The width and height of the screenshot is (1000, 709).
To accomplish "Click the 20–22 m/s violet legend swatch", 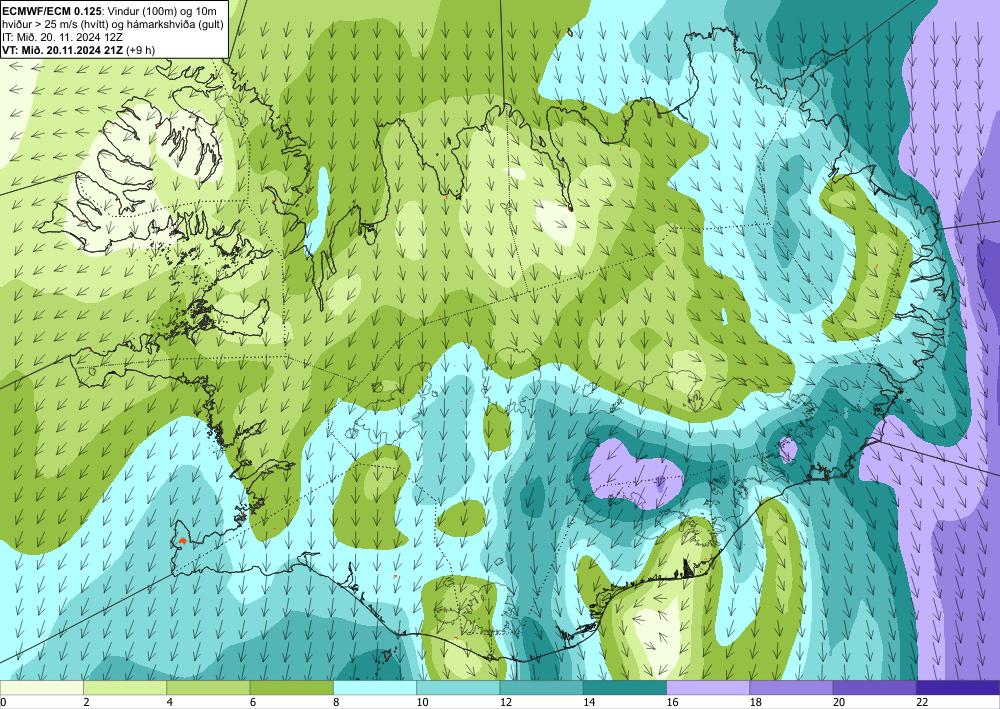I will click(x=874, y=687).
